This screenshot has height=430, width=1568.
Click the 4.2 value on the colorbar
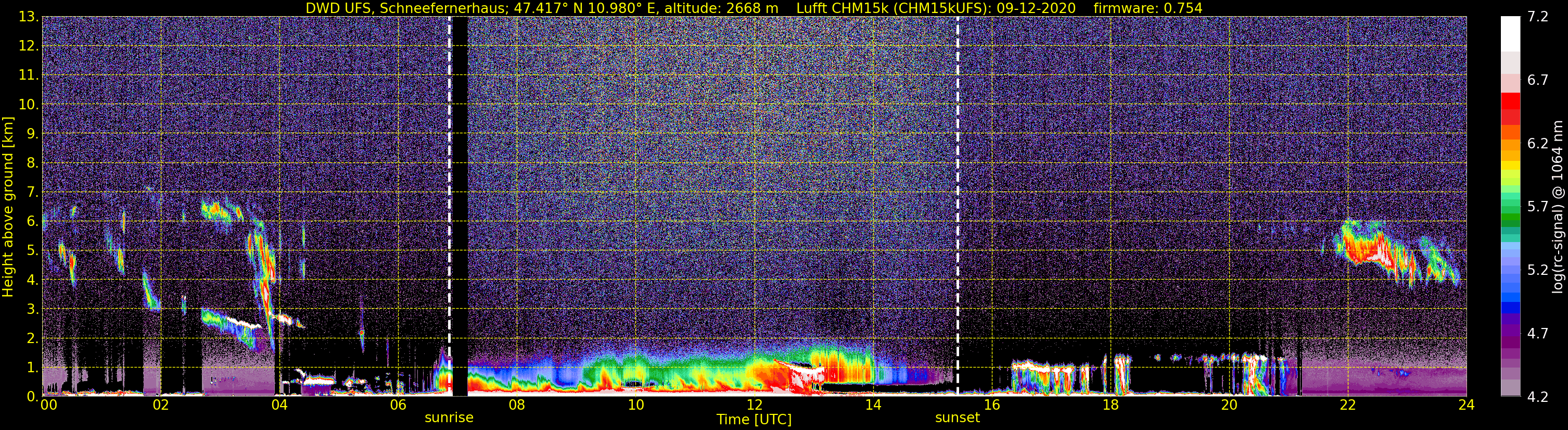pos(1538,397)
